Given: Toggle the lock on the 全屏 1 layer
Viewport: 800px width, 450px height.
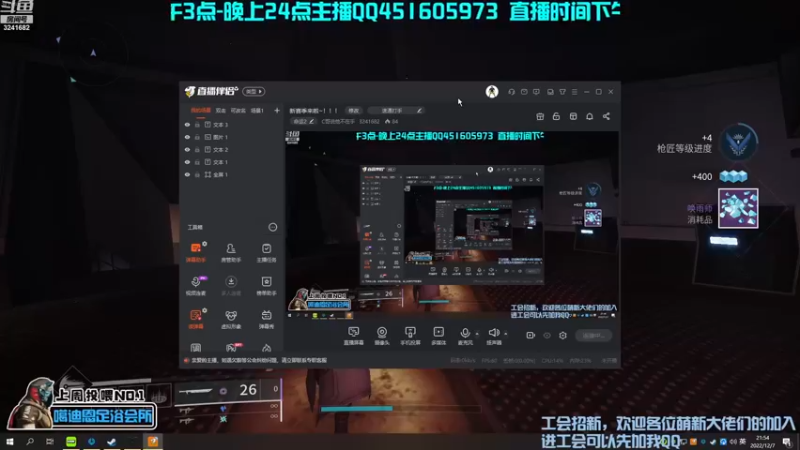Looking at the screenshot, I should click(197, 174).
